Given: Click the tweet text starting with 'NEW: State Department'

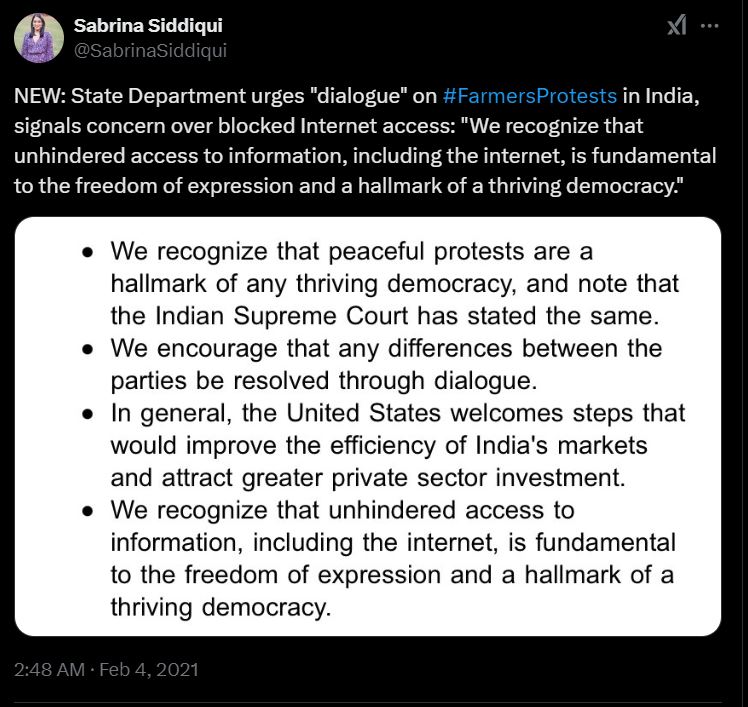Looking at the screenshot, I should (365, 141).
